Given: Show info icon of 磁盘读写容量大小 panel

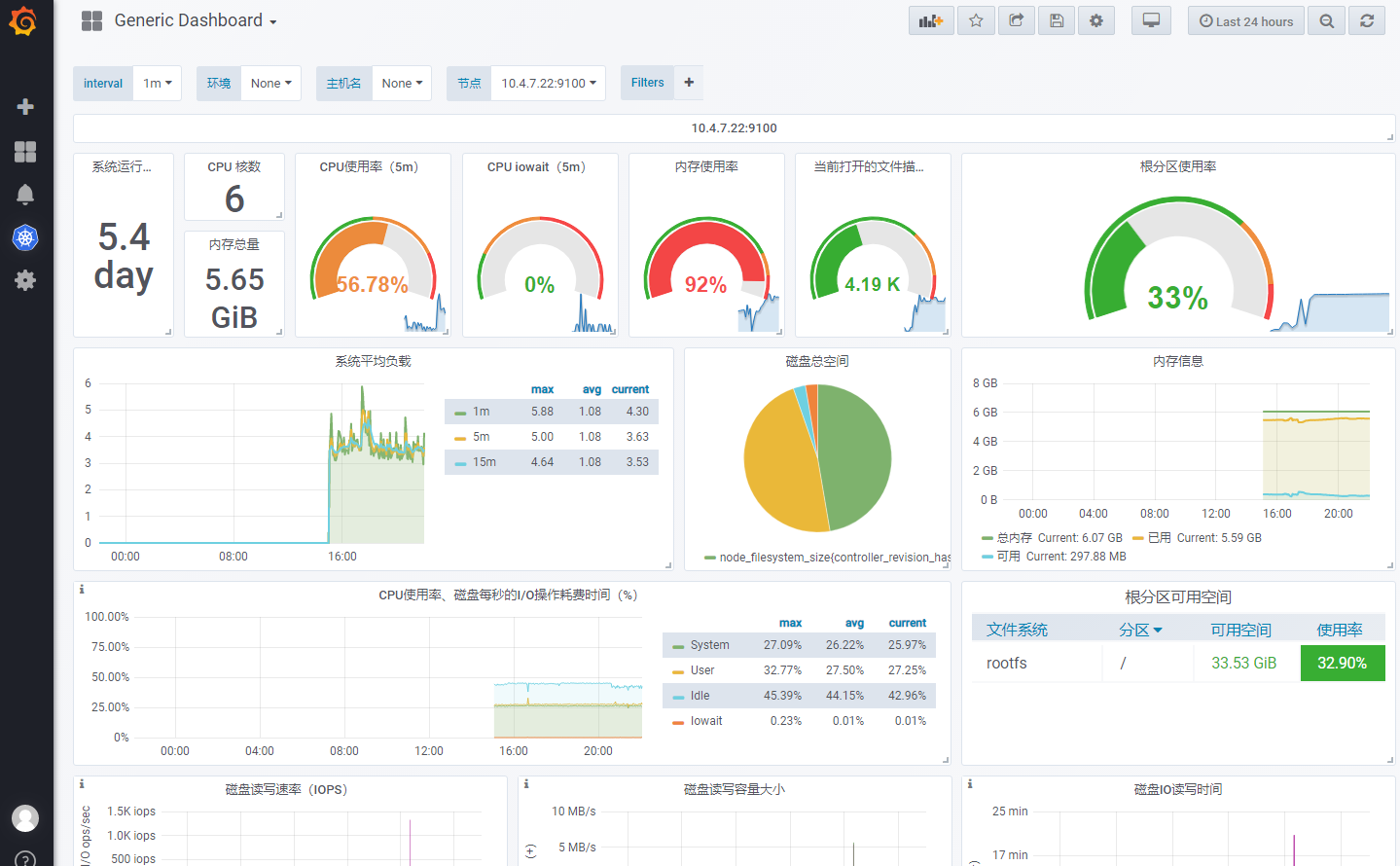Looking at the screenshot, I should (x=526, y=784).
